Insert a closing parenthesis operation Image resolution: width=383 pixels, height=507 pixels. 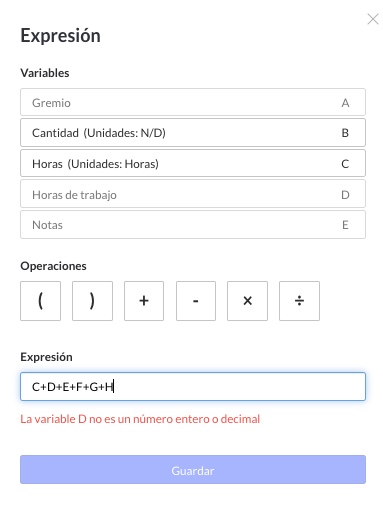pyautogui.click(x=92, y=301)
